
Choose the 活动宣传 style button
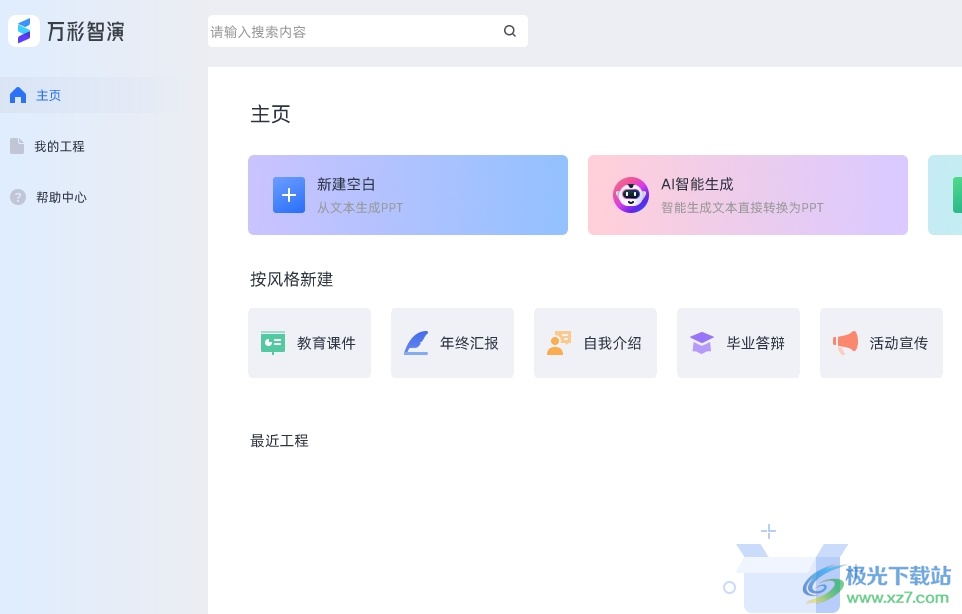coord(881,343)
